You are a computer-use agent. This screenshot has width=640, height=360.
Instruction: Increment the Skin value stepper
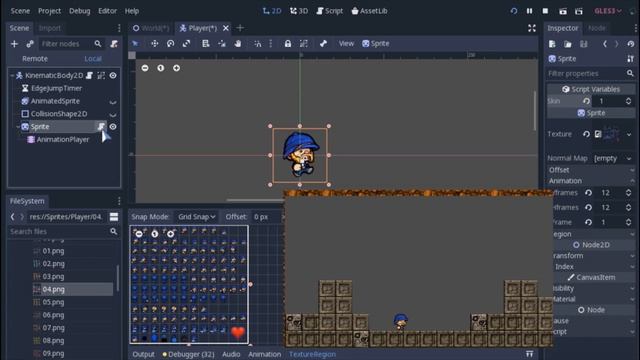[x=629, y=98]
